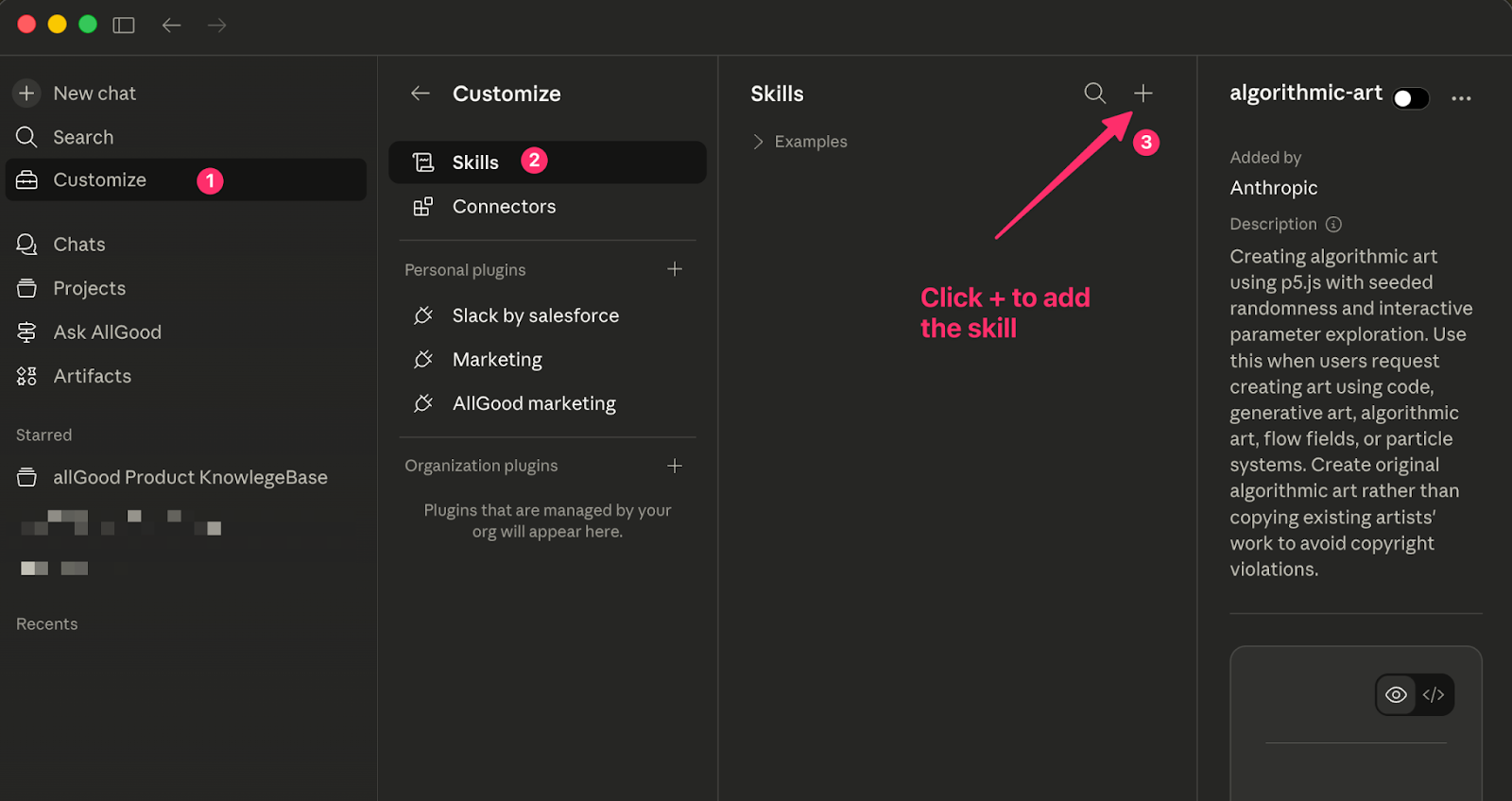The height and width of the screenshot is (801, 1512).
Task: Open the Connectors menu item
Action: [x=504, y=207]
